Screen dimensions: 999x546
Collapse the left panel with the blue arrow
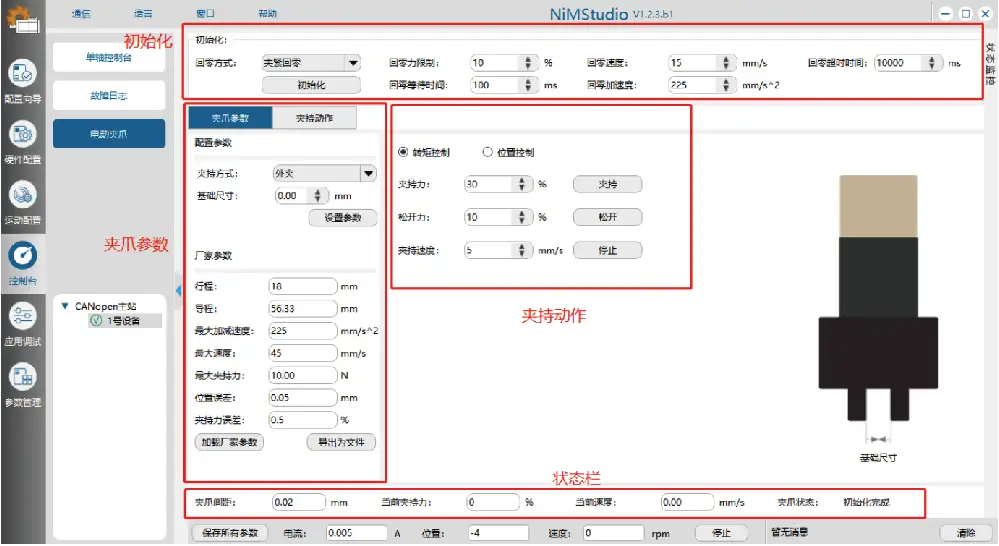178,291
